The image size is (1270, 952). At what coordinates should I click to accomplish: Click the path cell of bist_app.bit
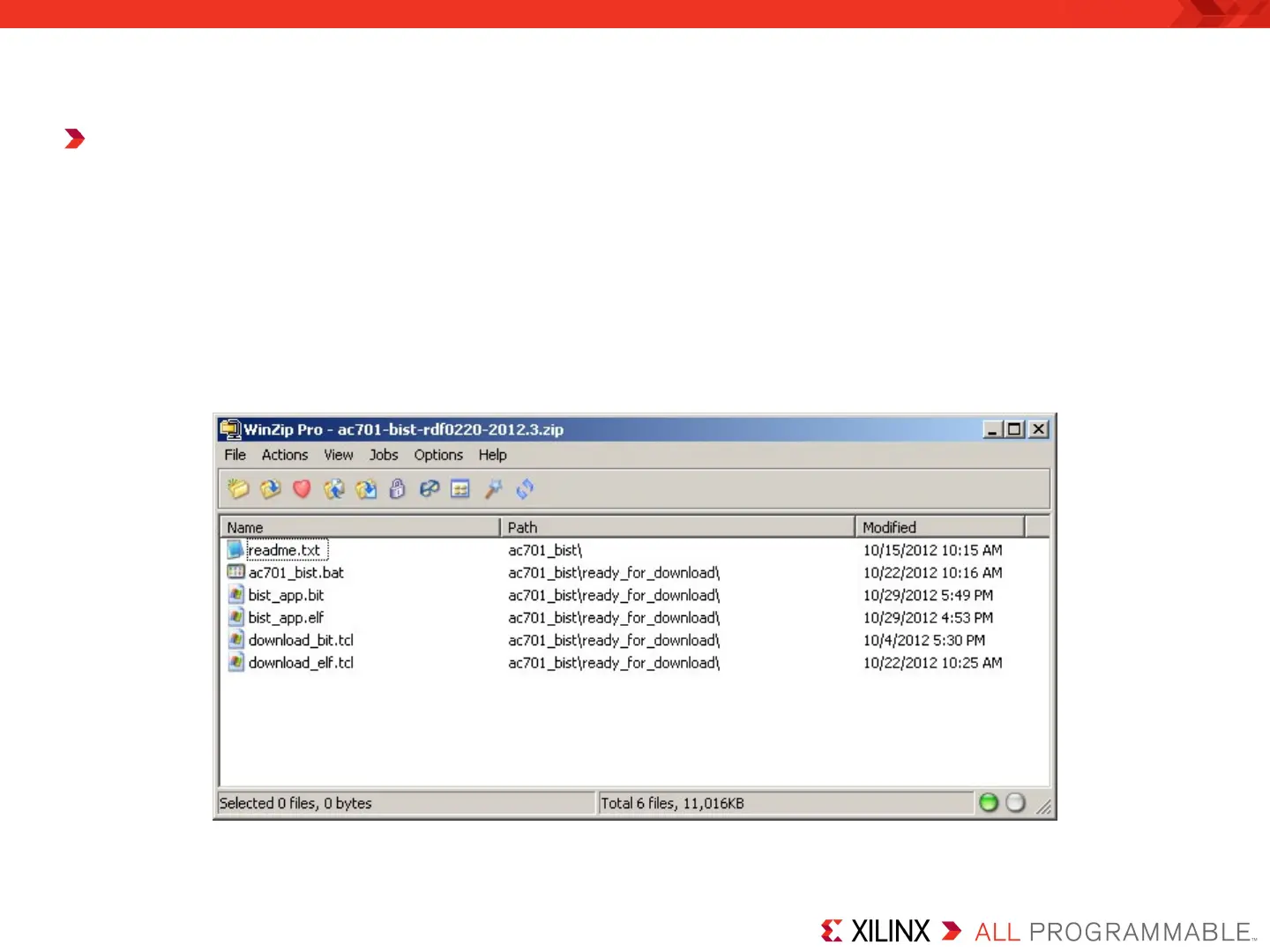pyautogui.click(x=614, y=595)
